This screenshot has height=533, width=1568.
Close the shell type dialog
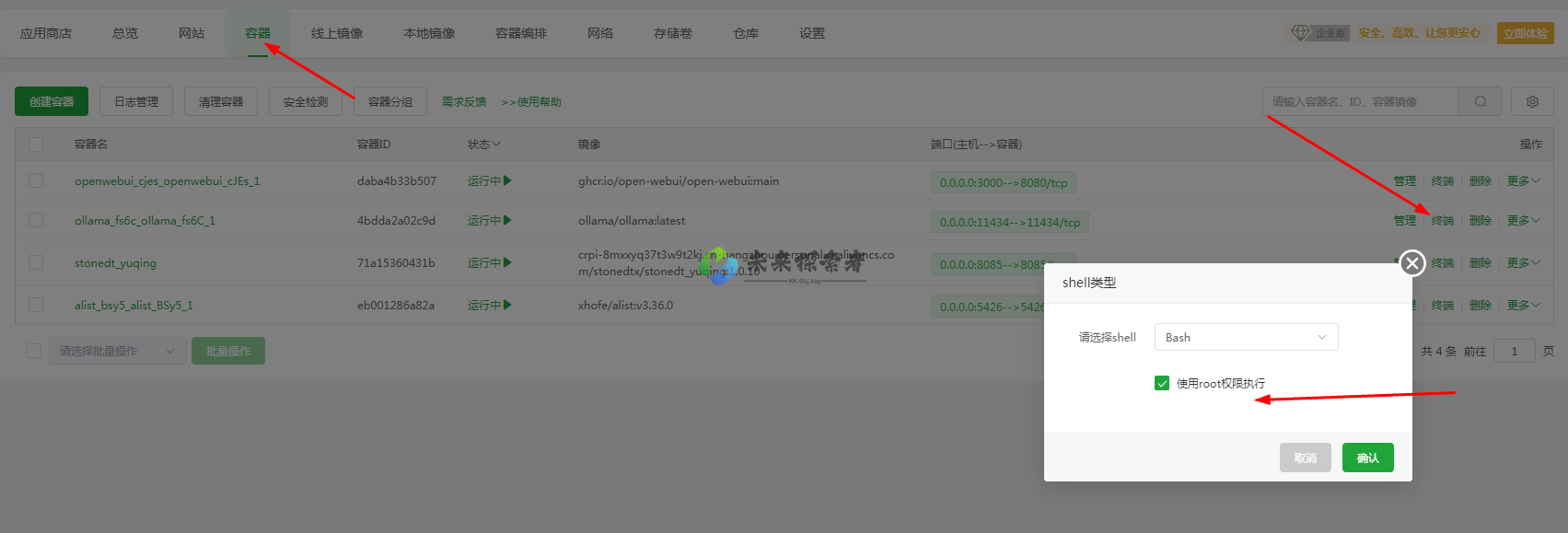tap(1411, 264)
